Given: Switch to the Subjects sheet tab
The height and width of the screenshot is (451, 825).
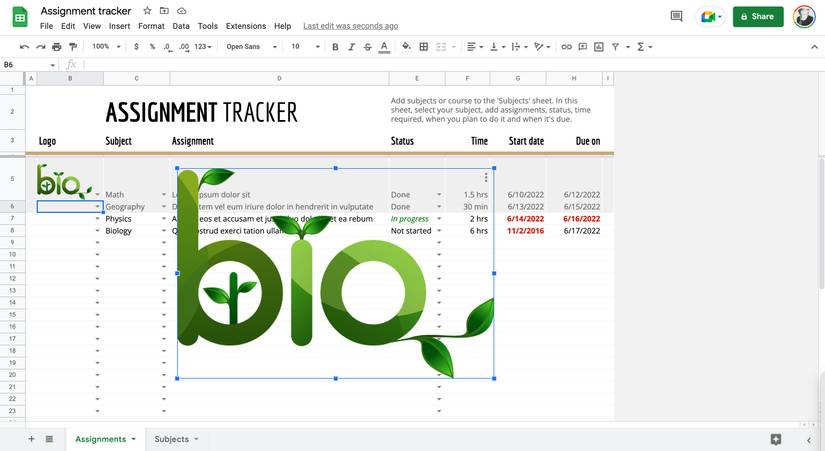Looking at the screenshot, I should pyautogui.click(x=176, y=439).
